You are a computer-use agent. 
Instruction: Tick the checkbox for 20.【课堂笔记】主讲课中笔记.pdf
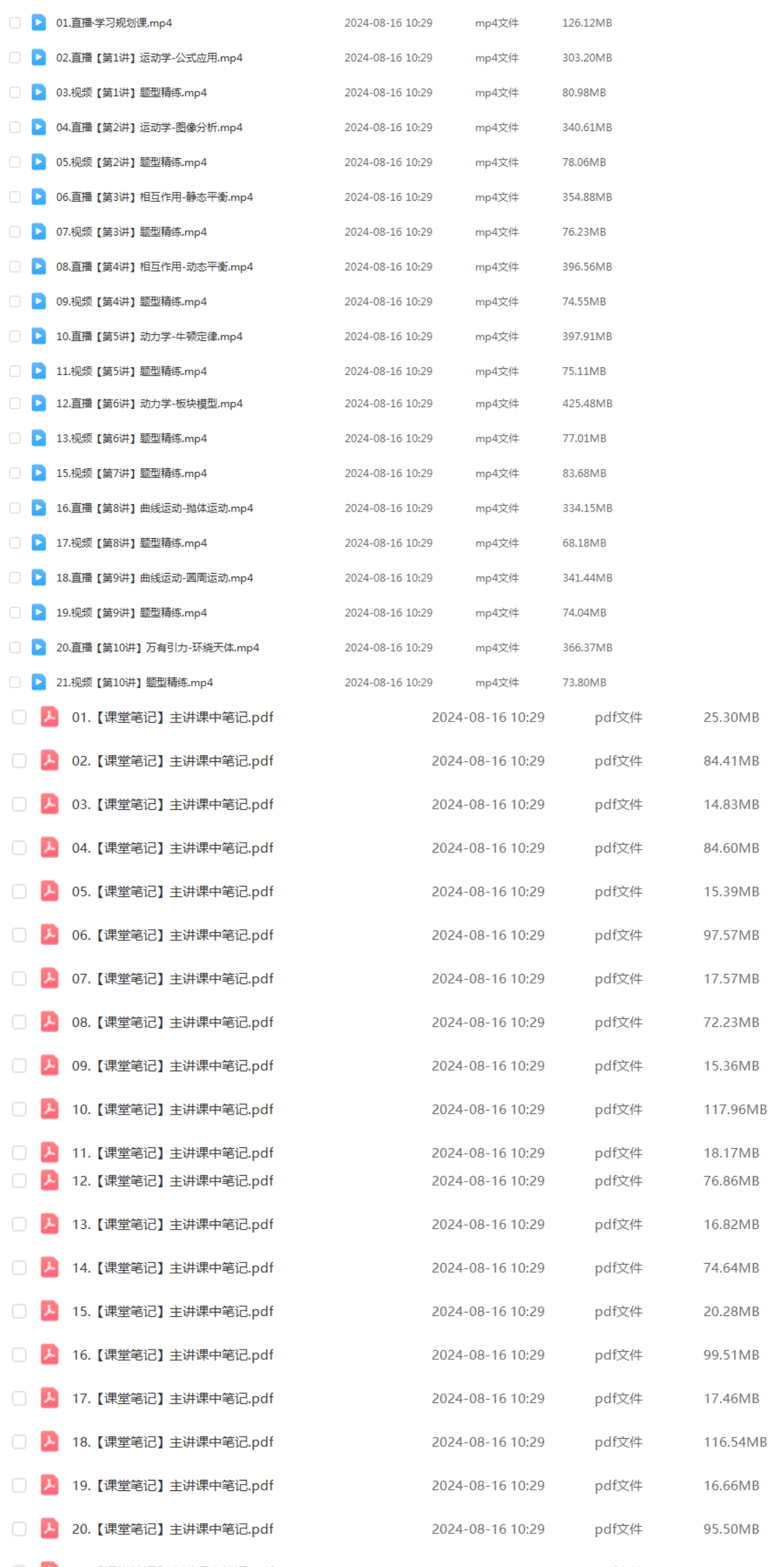pyautogui.click(x=20, y=1528)
